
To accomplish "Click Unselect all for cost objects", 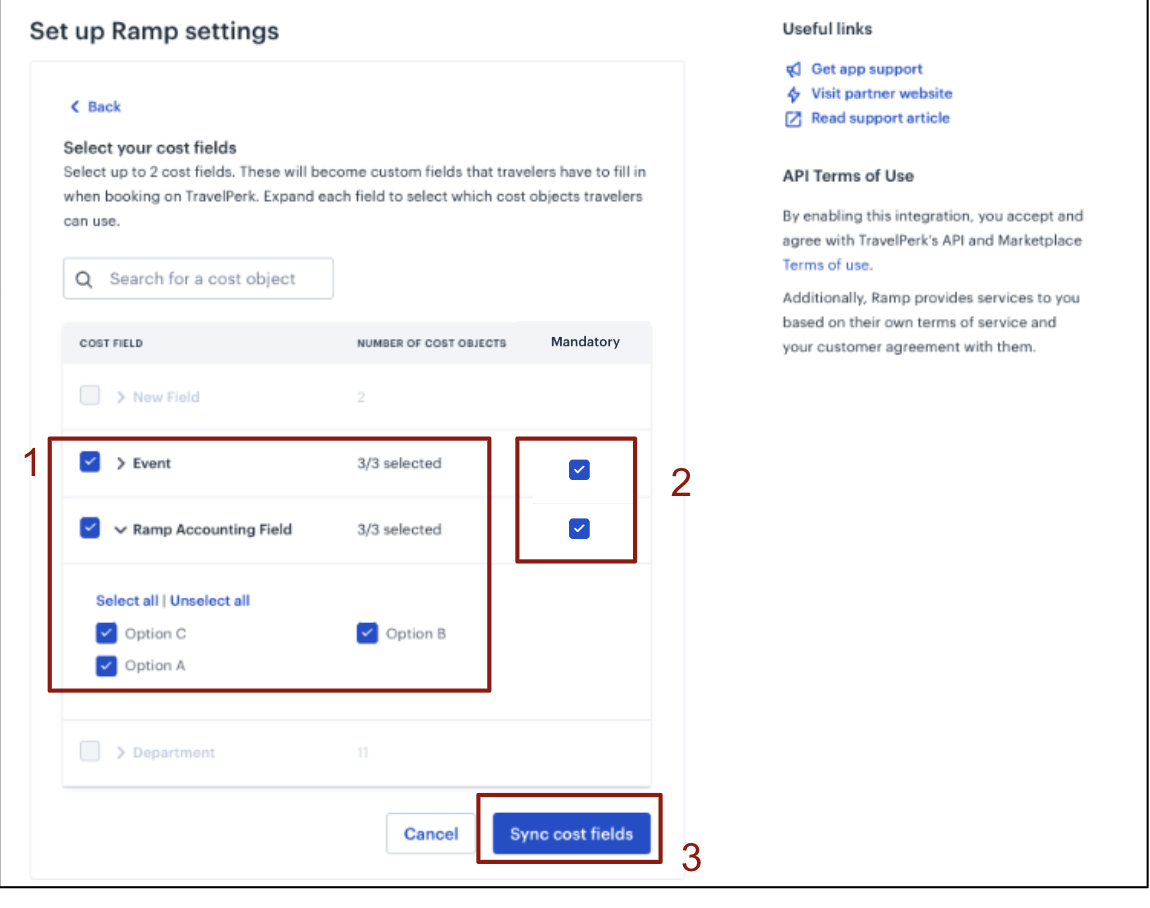I will point(210,601).
